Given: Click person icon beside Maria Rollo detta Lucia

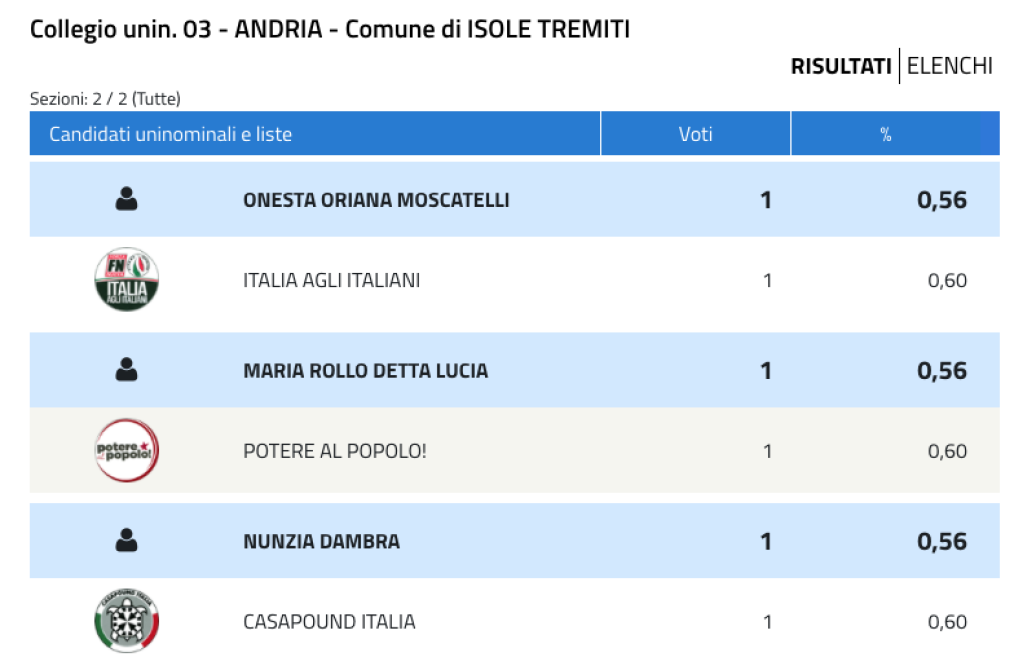Looking at the screenshot, I should [x=126, y=370].
